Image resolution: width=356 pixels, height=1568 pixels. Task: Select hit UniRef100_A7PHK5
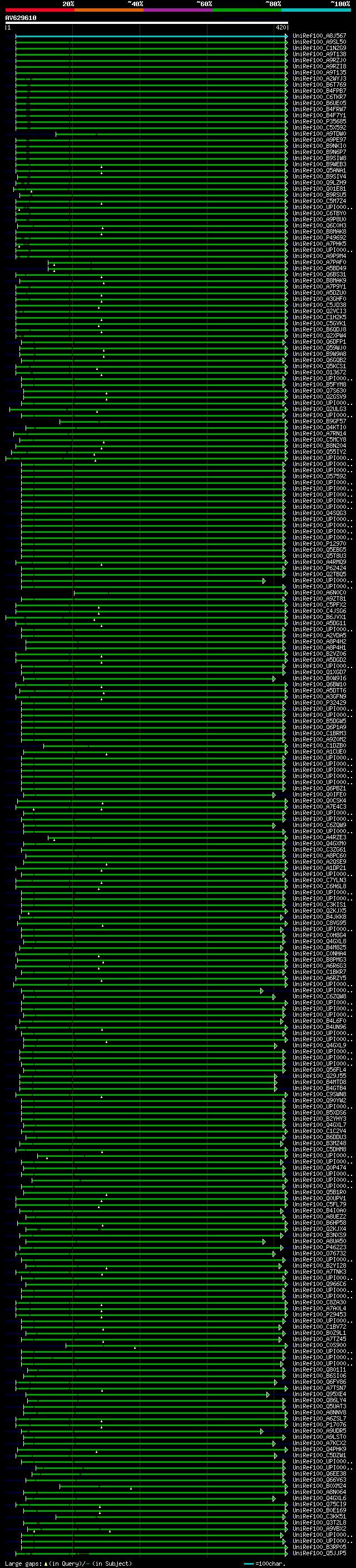319,244
